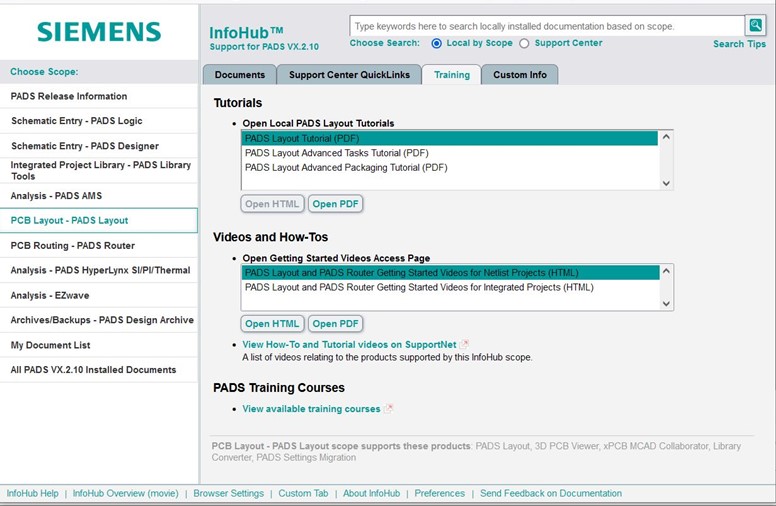Viewport: 776px width, 506px height.
Task: Switch to the Training tab
Action: tap(452, 75)
